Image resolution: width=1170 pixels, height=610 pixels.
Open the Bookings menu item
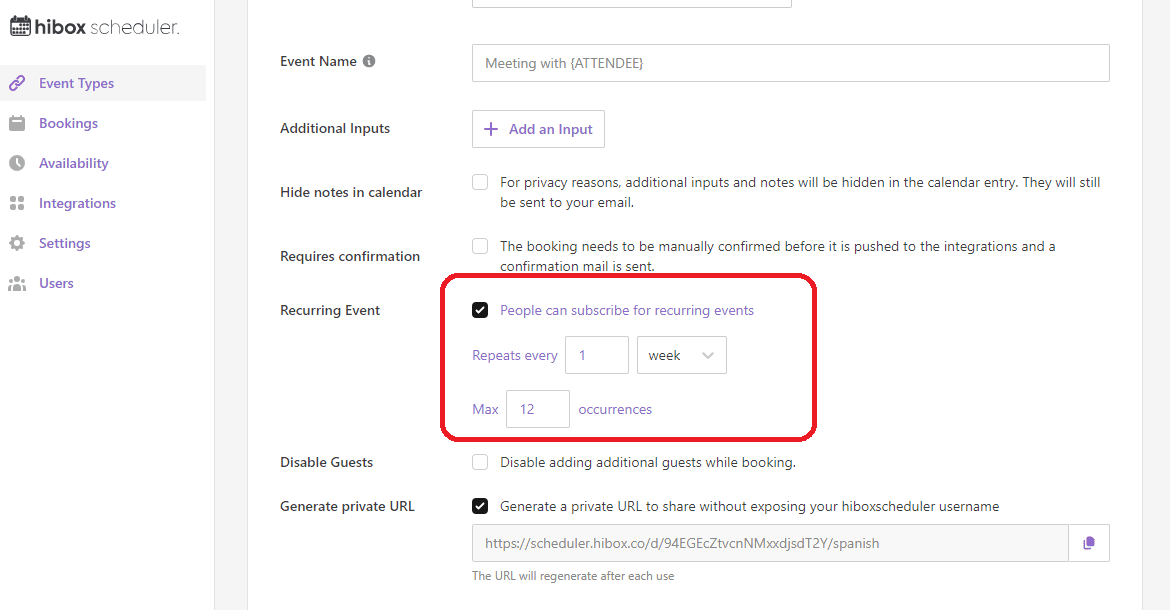click(68, 123)
